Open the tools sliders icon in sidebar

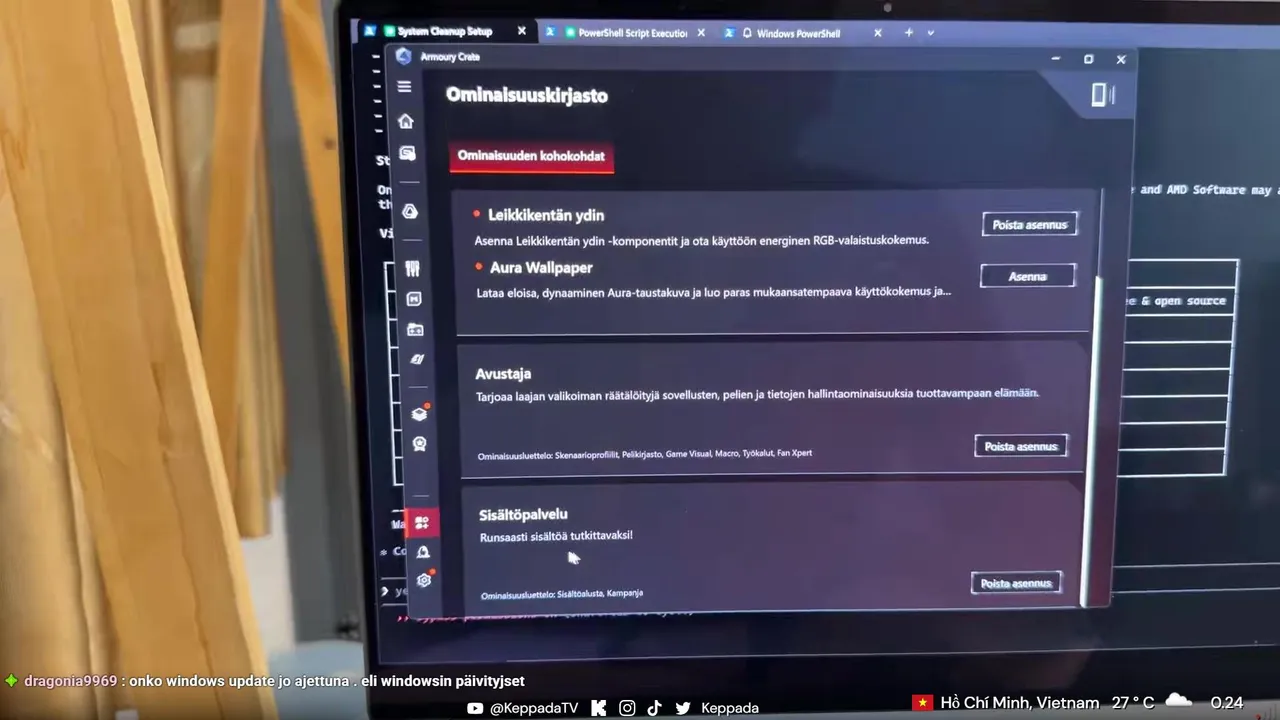[x=412, y=269]
